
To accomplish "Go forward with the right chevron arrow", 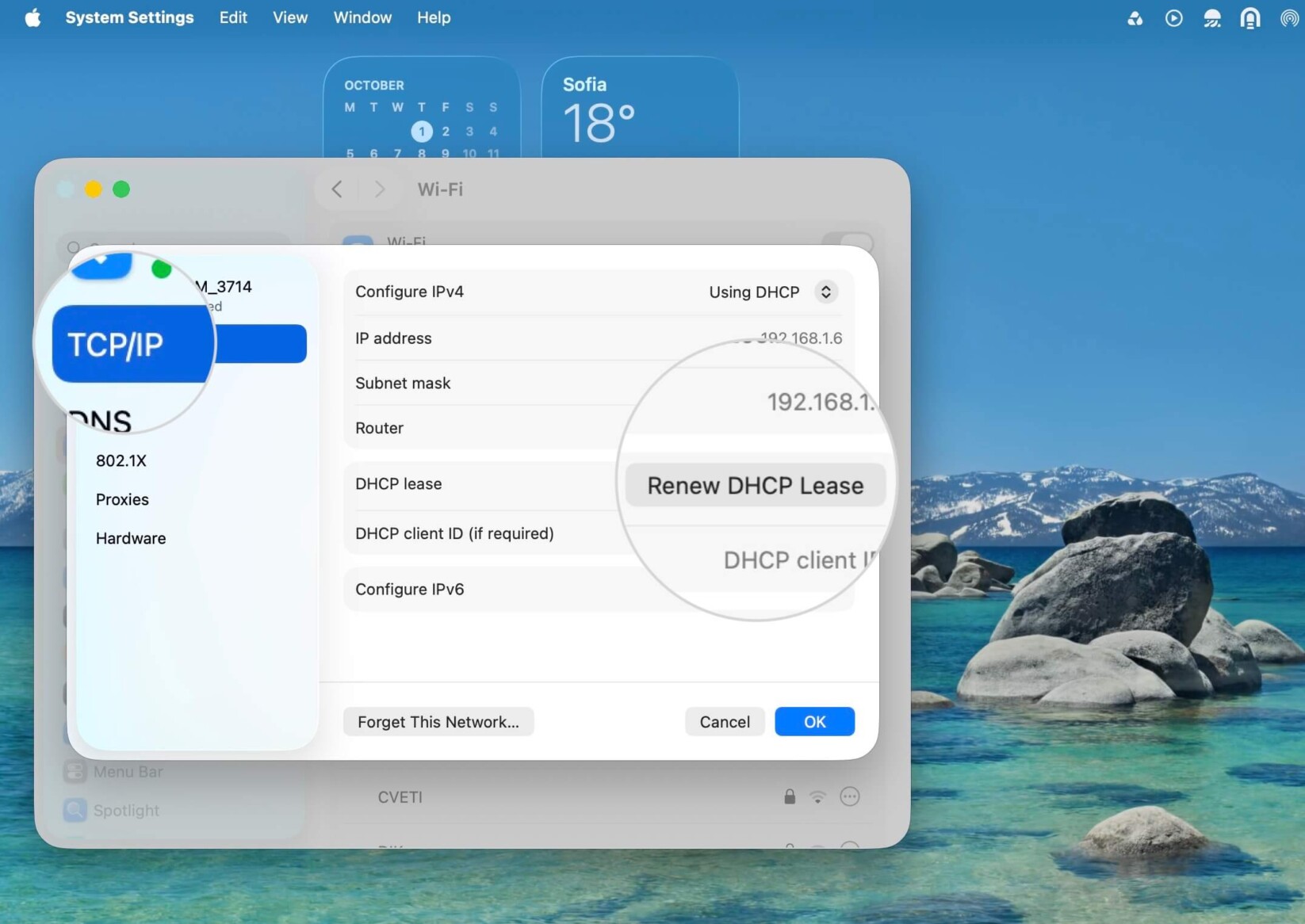I will [380, 189].
